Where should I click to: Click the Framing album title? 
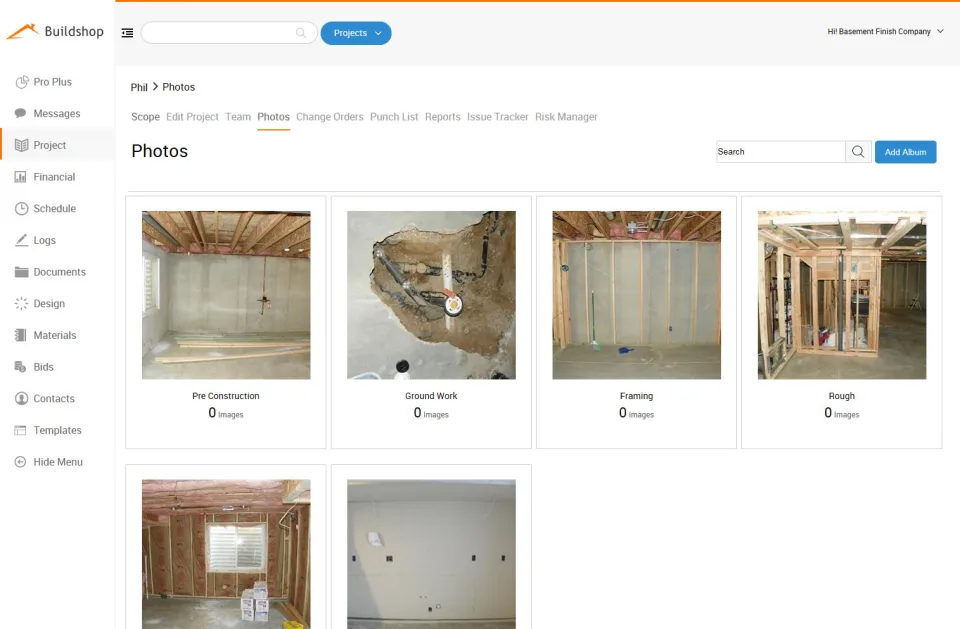point(637,396)
